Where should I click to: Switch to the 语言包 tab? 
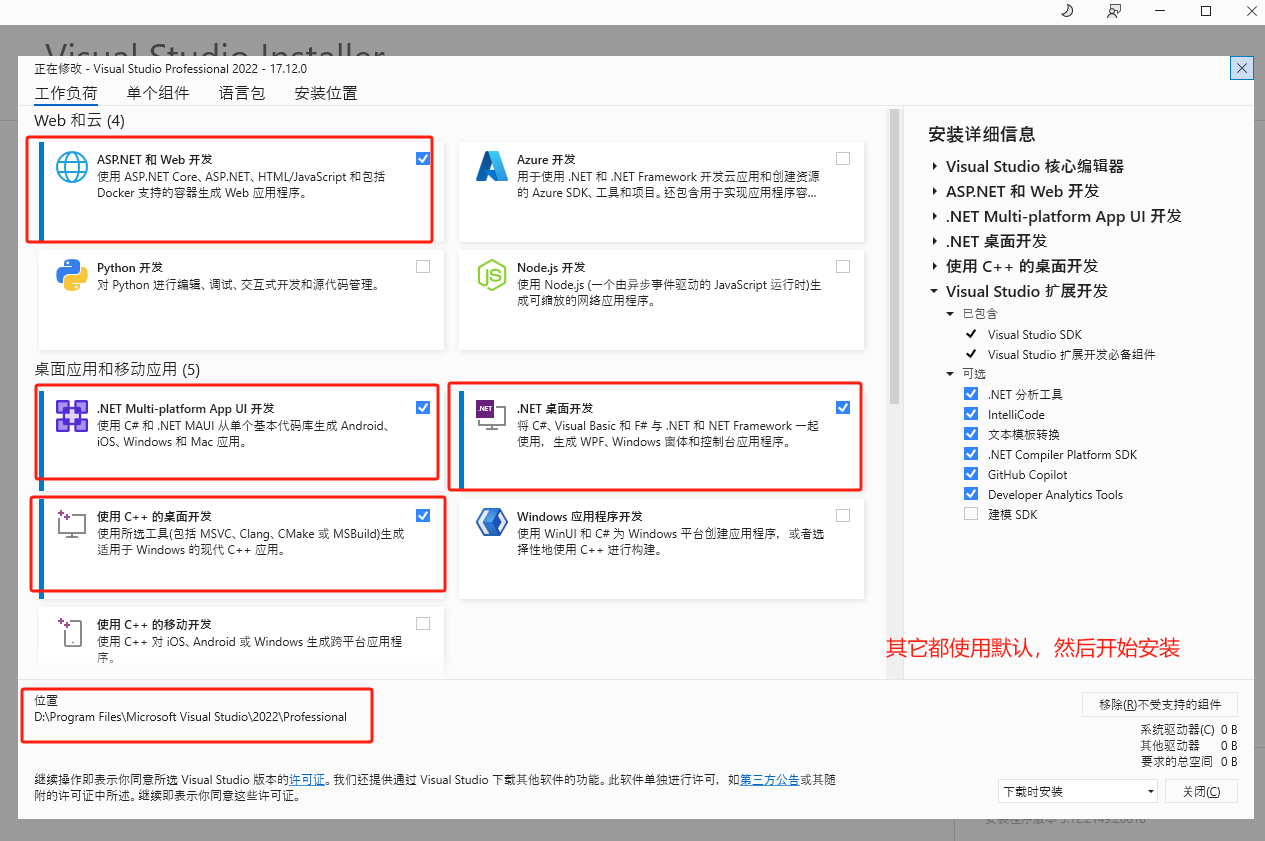point(242,93)
